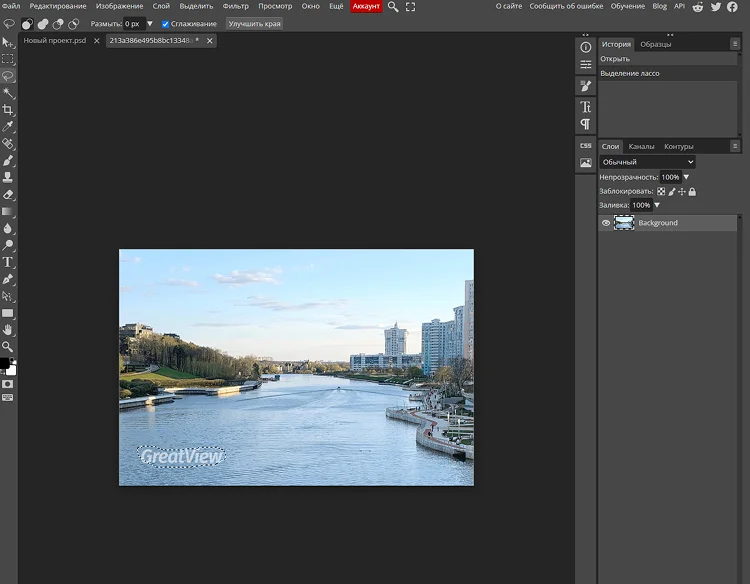Open the Редактирование menu
This screenshot has height=584, width=750.
click(58, 6)
